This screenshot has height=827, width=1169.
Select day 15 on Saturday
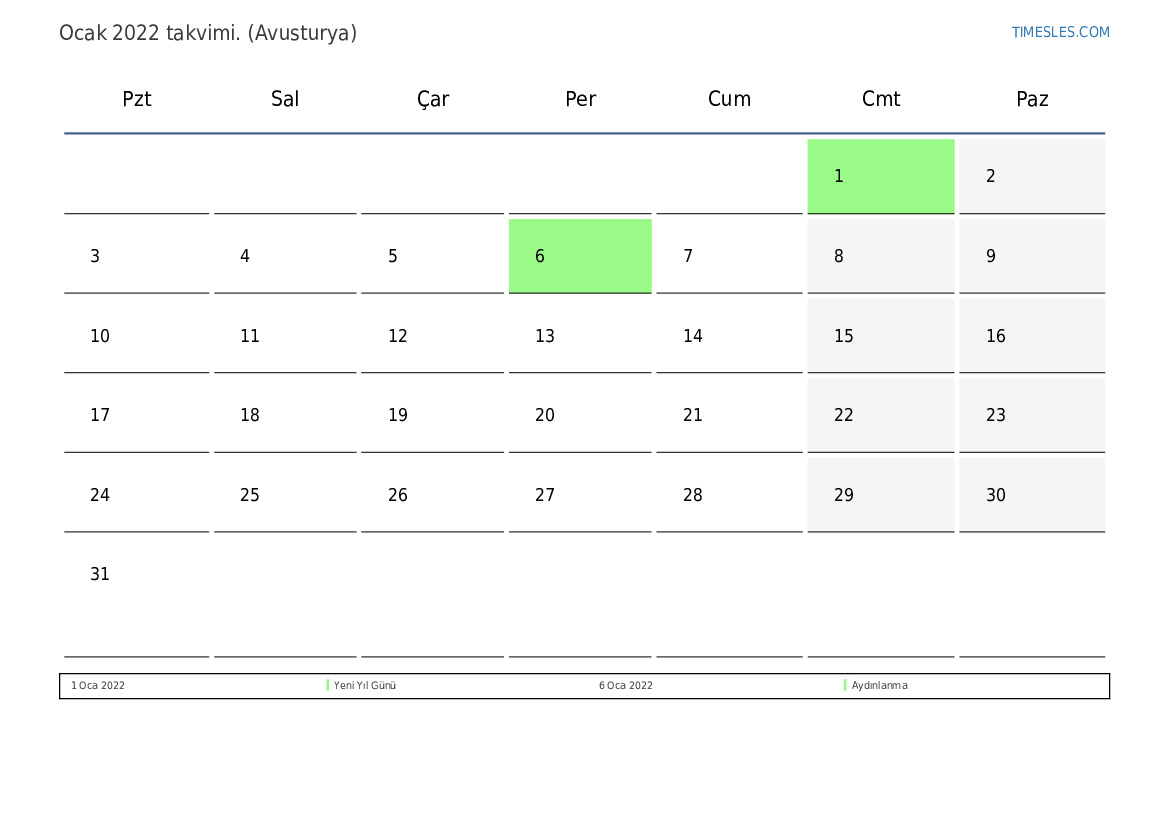pyautogui.click(x=844, y=336)
